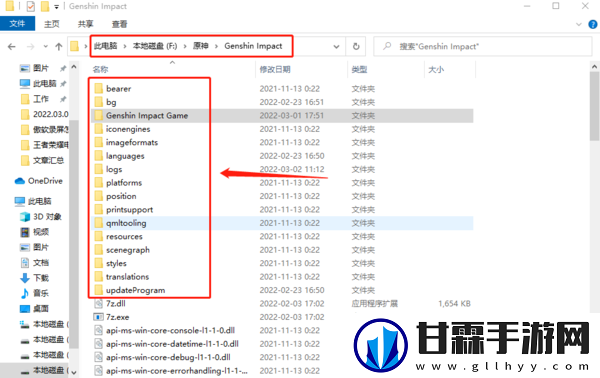Open quick access toolbar customize dropdown
600x378 pixels.
tap(56, 7)
